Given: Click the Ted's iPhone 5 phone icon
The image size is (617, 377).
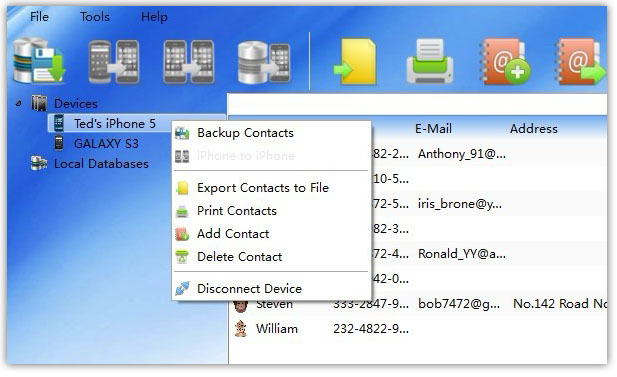Looking at the screenshot, I should click(59, 123).
